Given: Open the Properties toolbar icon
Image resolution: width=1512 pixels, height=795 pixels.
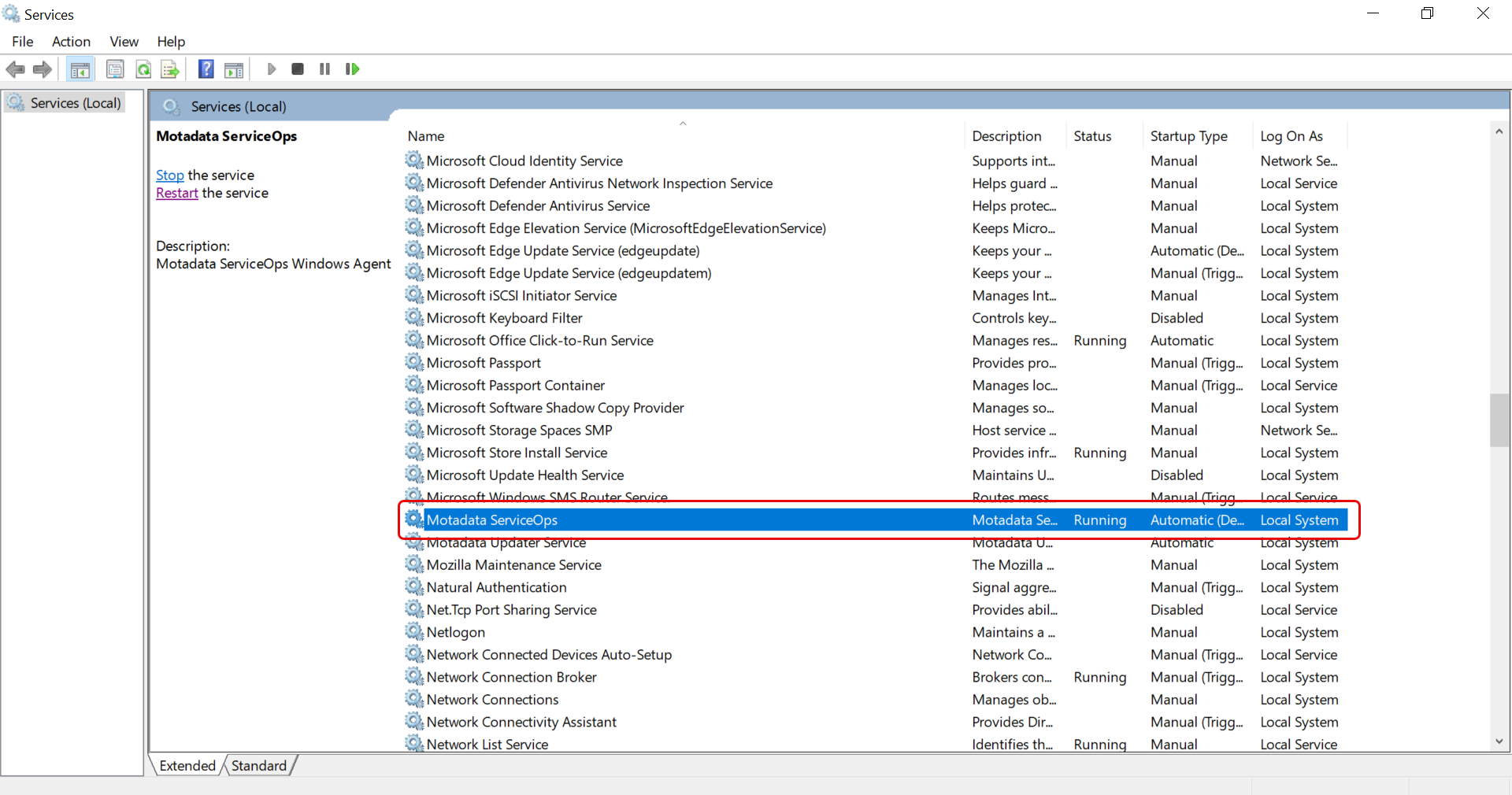Looking at the screenshot, I should click(x=115, y=69).
